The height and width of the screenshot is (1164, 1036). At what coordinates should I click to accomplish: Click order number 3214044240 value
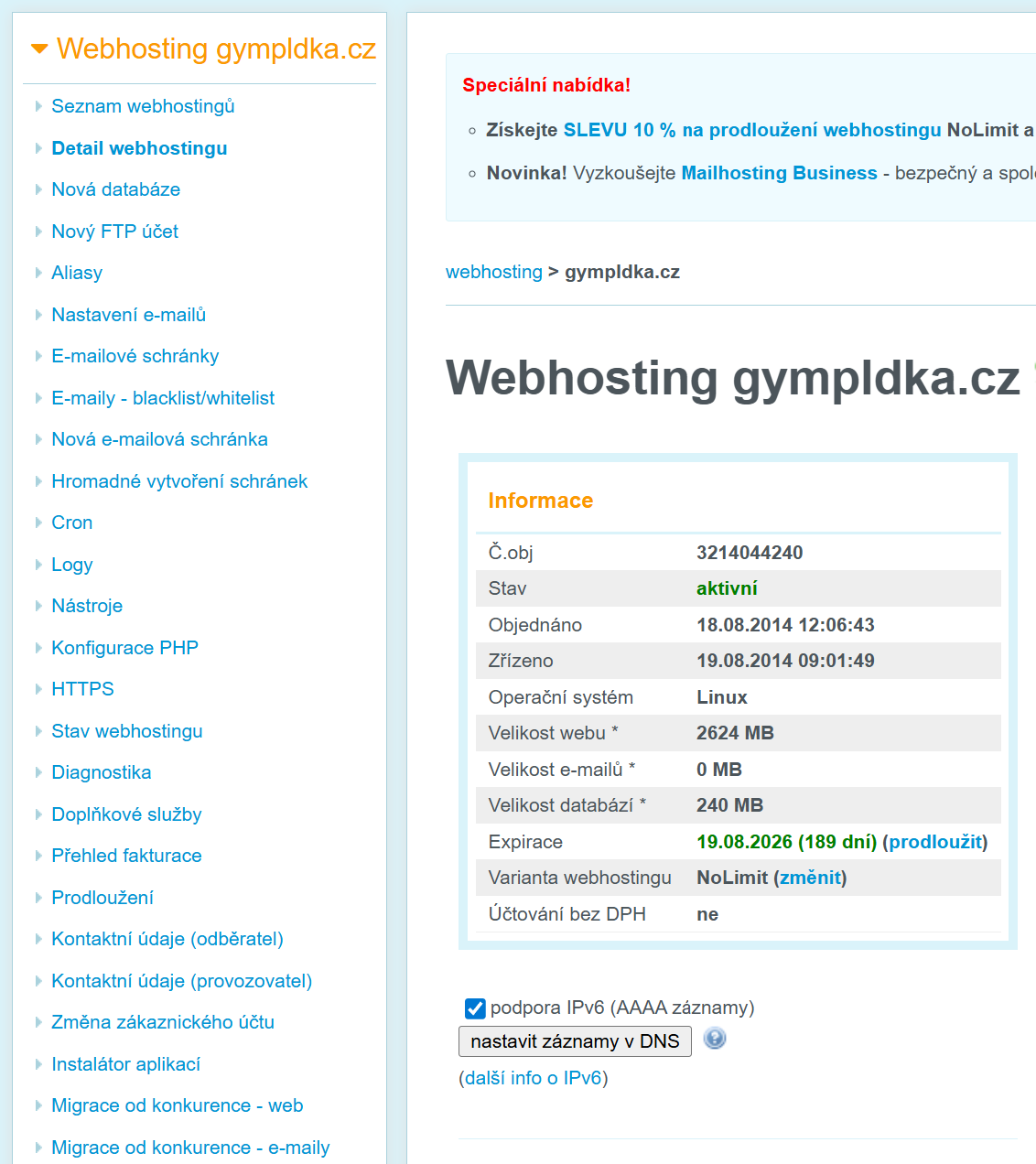[750, 553]
